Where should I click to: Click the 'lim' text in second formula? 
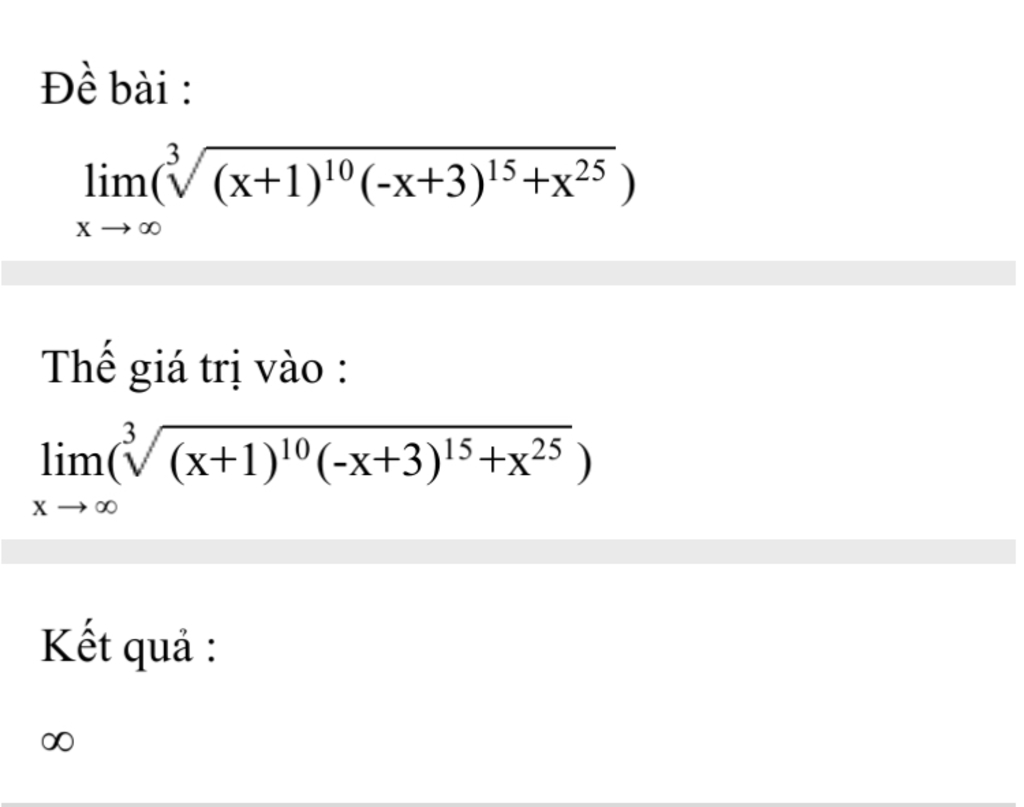[72, 460]
